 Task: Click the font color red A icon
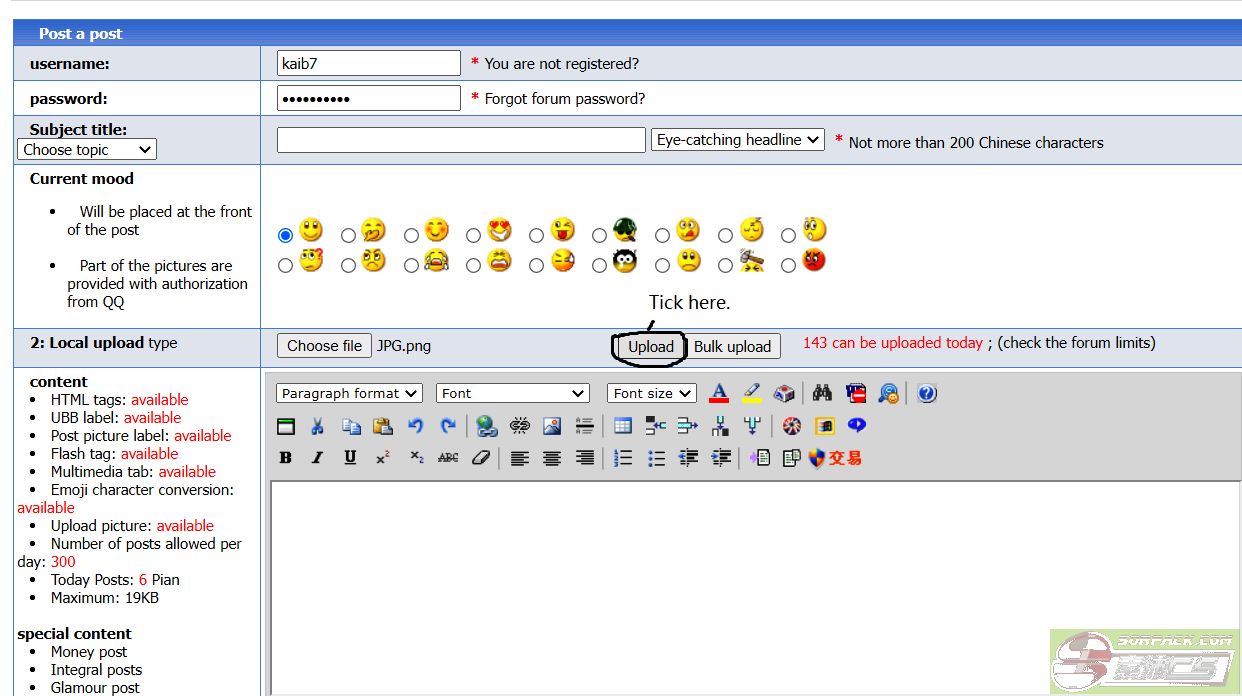point(718,393)
